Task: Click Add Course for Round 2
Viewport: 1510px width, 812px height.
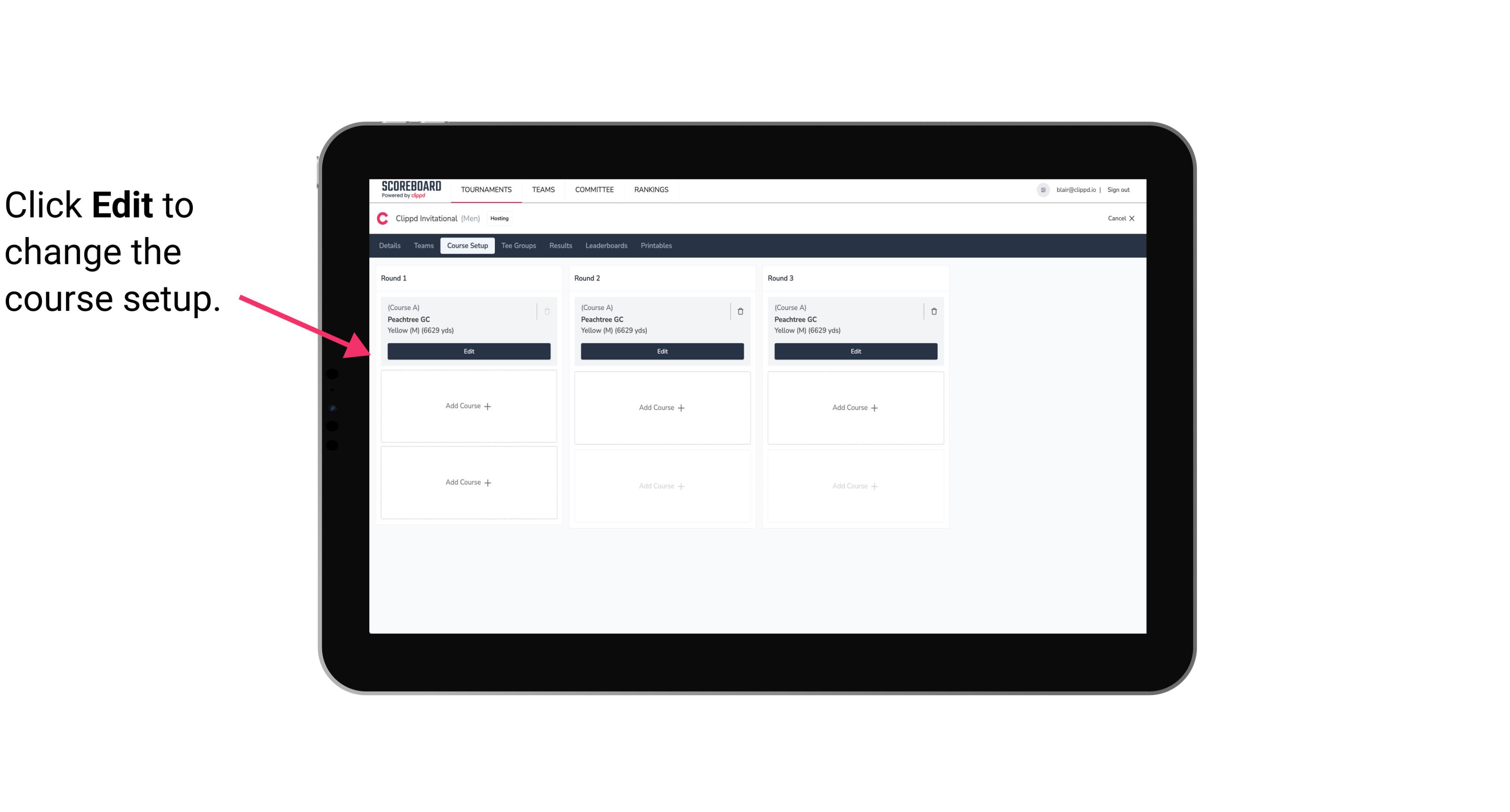Action: [x=662, y=407]
